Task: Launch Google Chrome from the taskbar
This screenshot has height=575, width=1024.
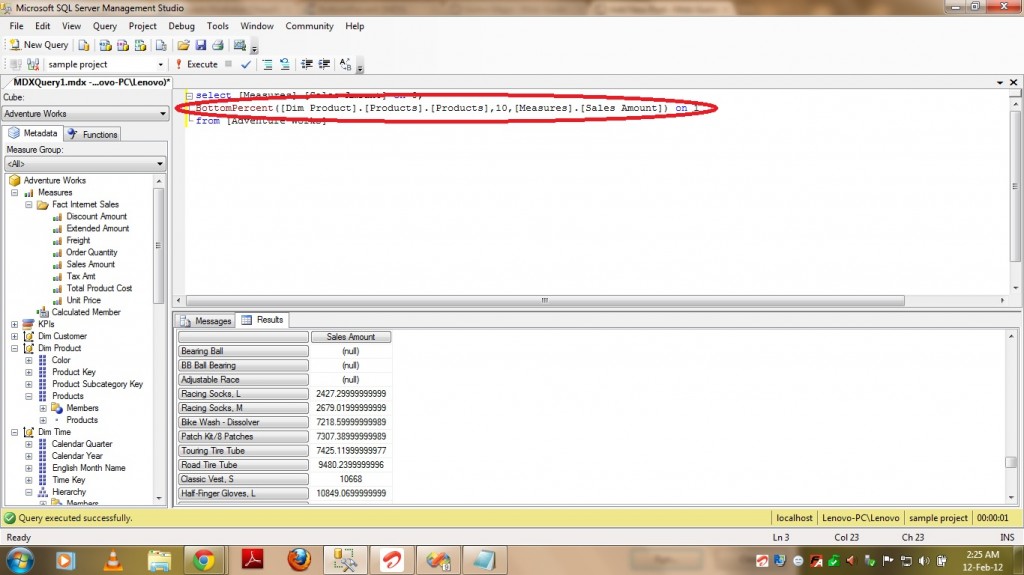Action: (204, 559)
